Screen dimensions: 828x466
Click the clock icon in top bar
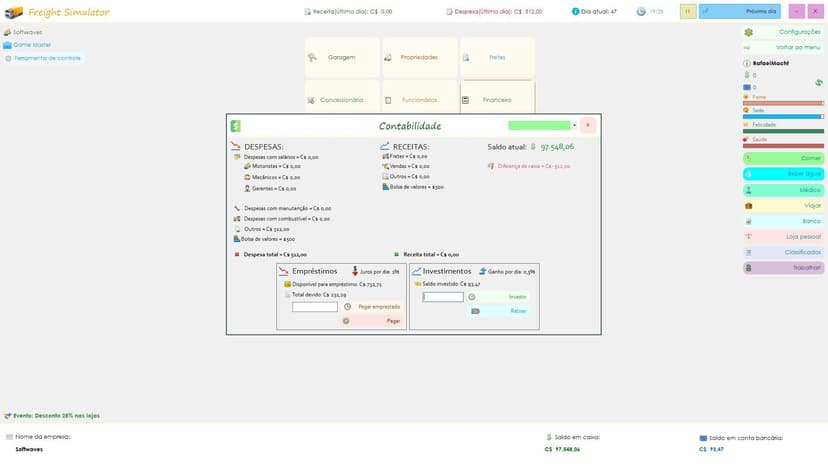pos(641,11)
